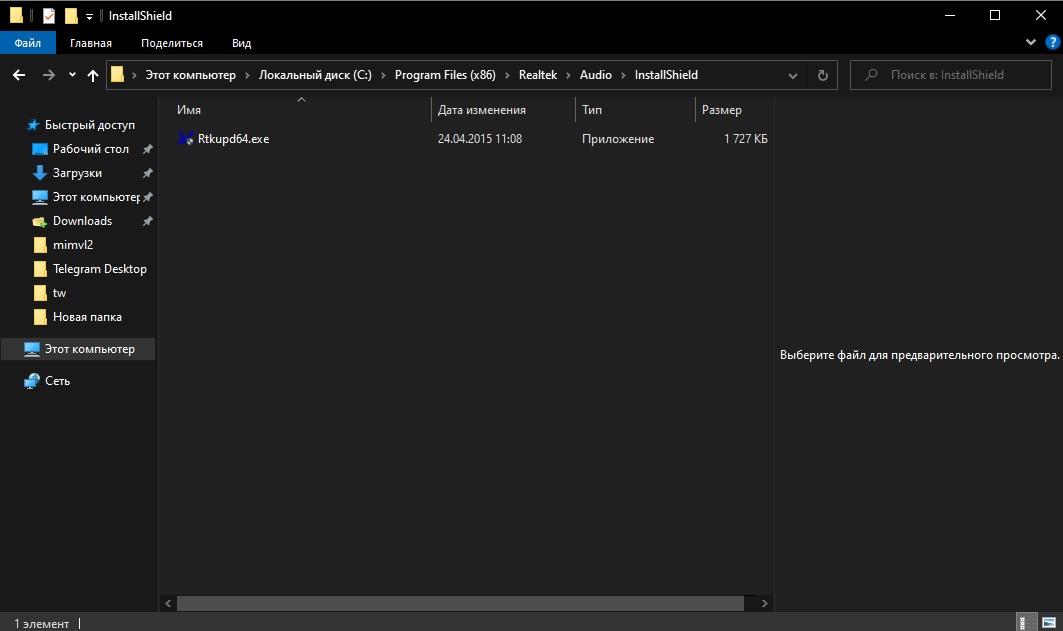Open the Downloads folder in the sidebar
Image resolution: width=1063 pixels, height=631 pixels.
[x=83, y=221]
